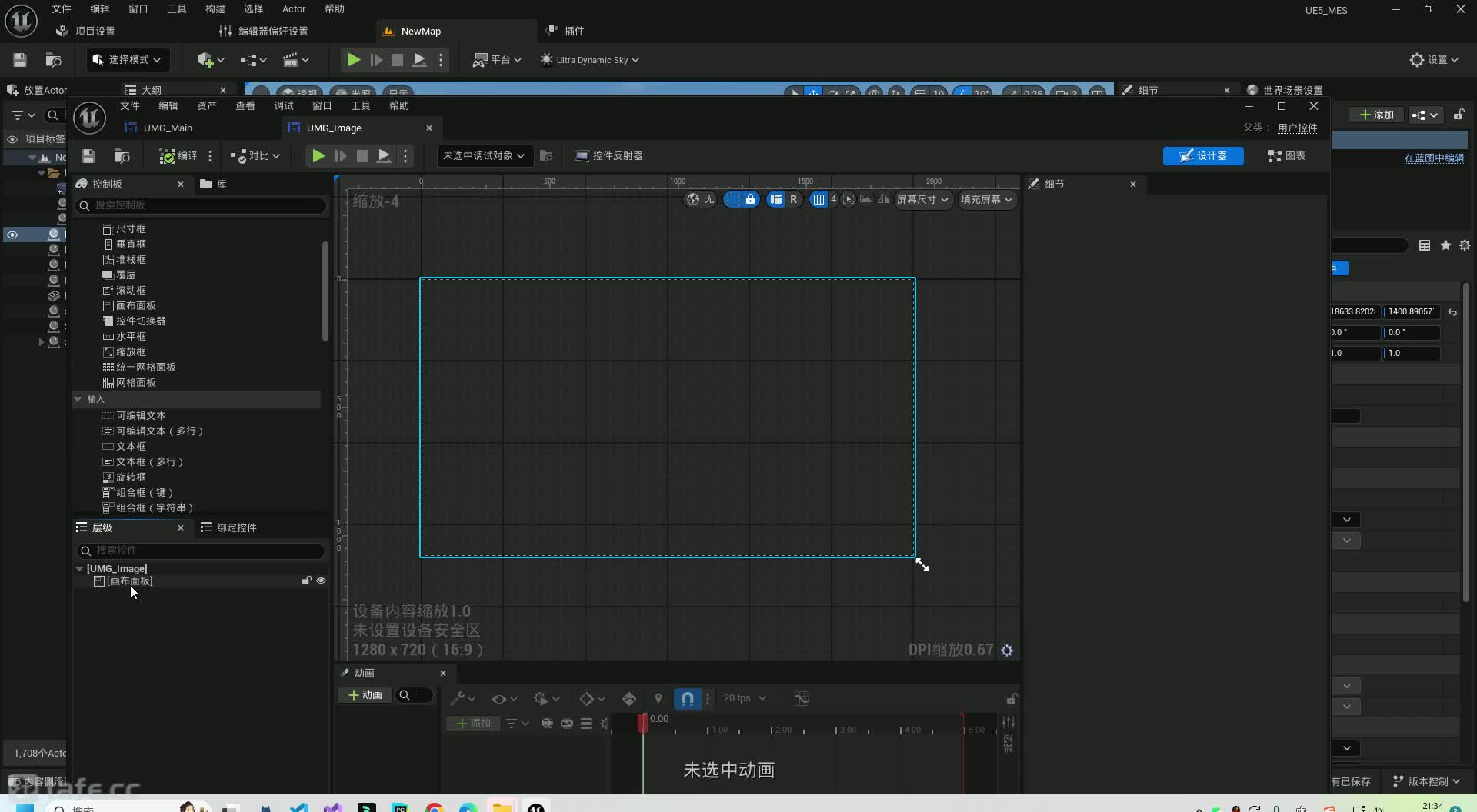Image resolution: width=1477 pixels, height=812 pixels.
Task: Switch to UMG_Main tab
Action: (168, 128)
